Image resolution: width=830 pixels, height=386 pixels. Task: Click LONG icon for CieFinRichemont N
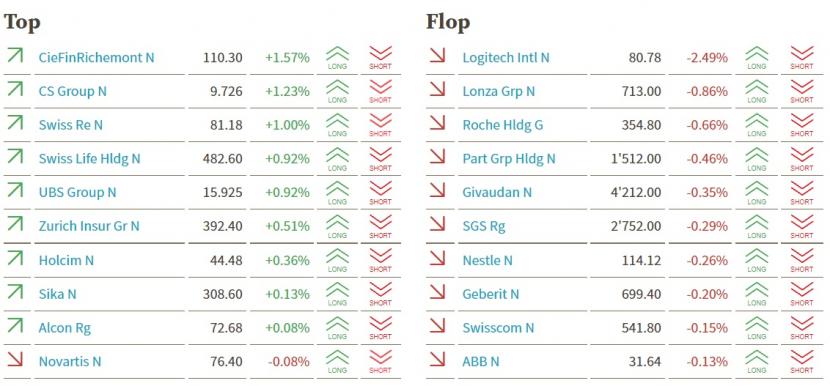(x=337, y=57)
